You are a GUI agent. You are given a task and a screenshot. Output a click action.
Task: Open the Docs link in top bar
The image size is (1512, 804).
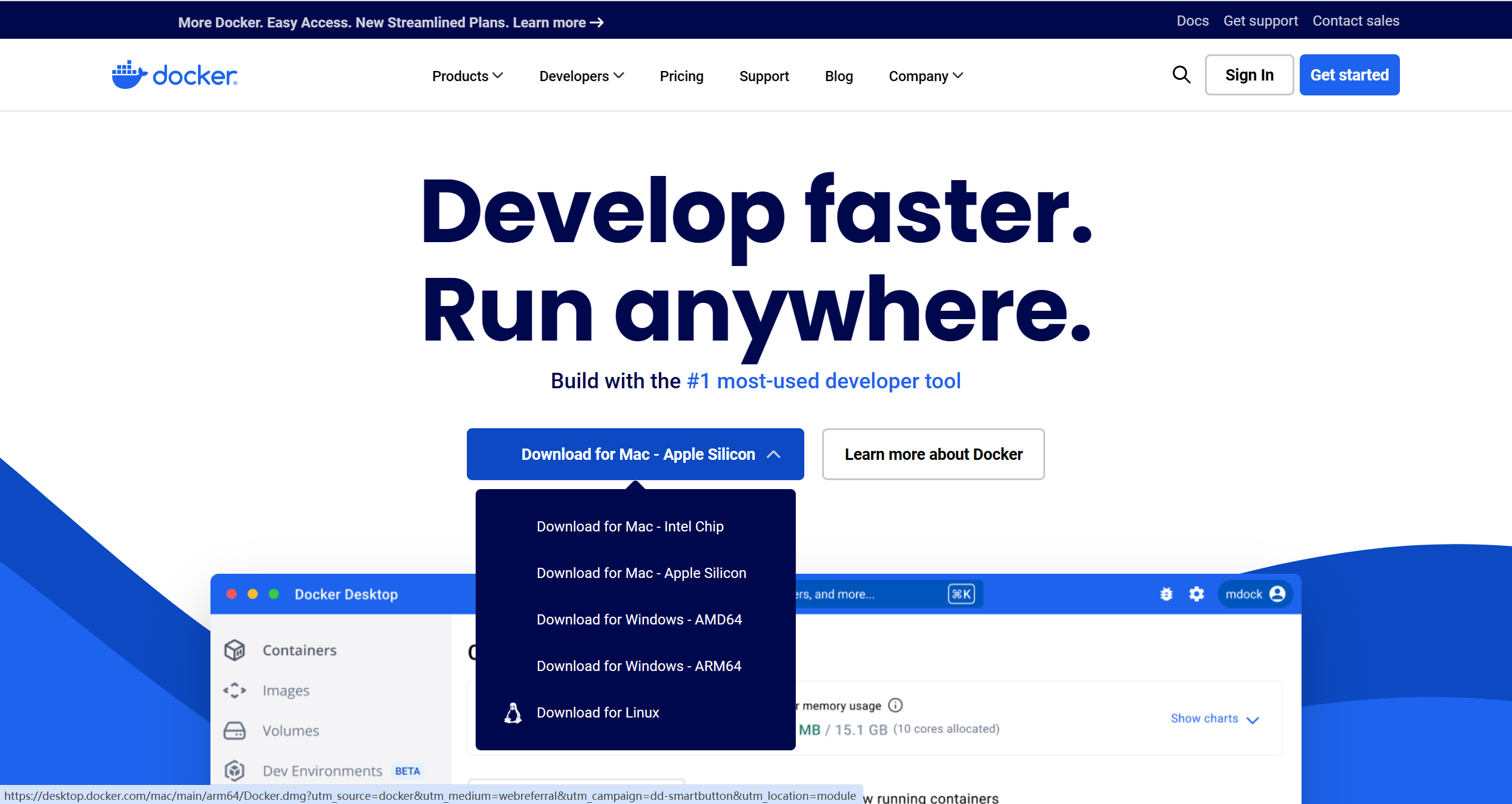click(1192, 21)
